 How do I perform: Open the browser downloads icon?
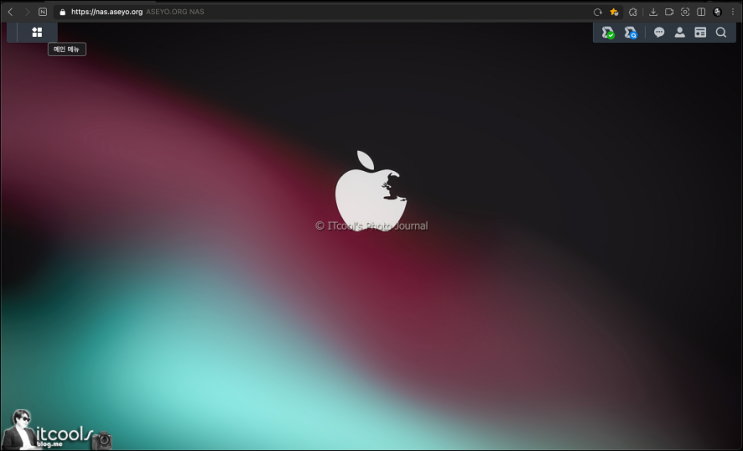(653, 12)
